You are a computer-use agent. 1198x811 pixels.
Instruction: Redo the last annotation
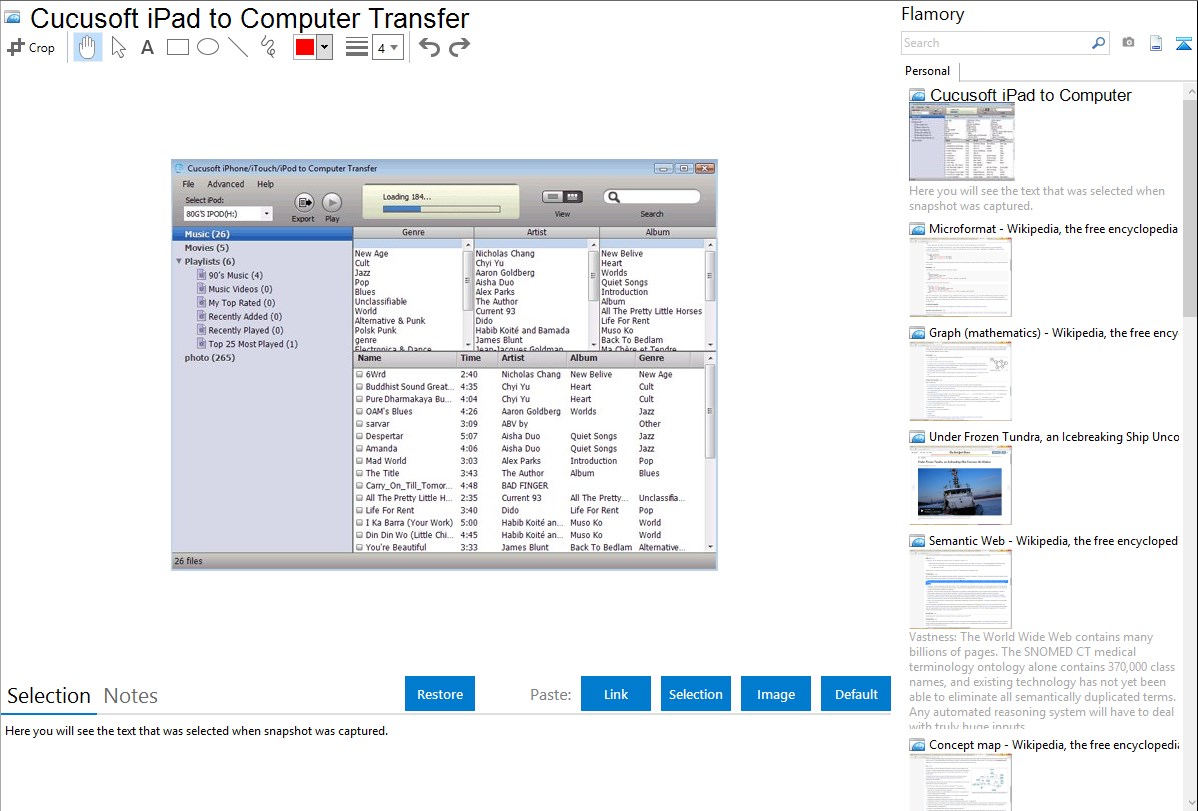point(459,47)
